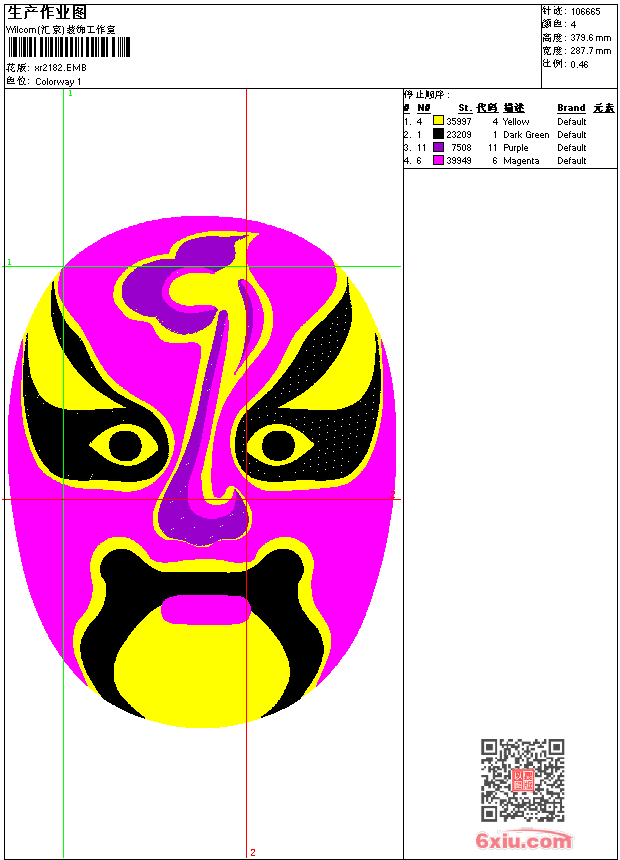
Task: Click the 'Dark Green' description text
Action: click(x=526, y=134)
